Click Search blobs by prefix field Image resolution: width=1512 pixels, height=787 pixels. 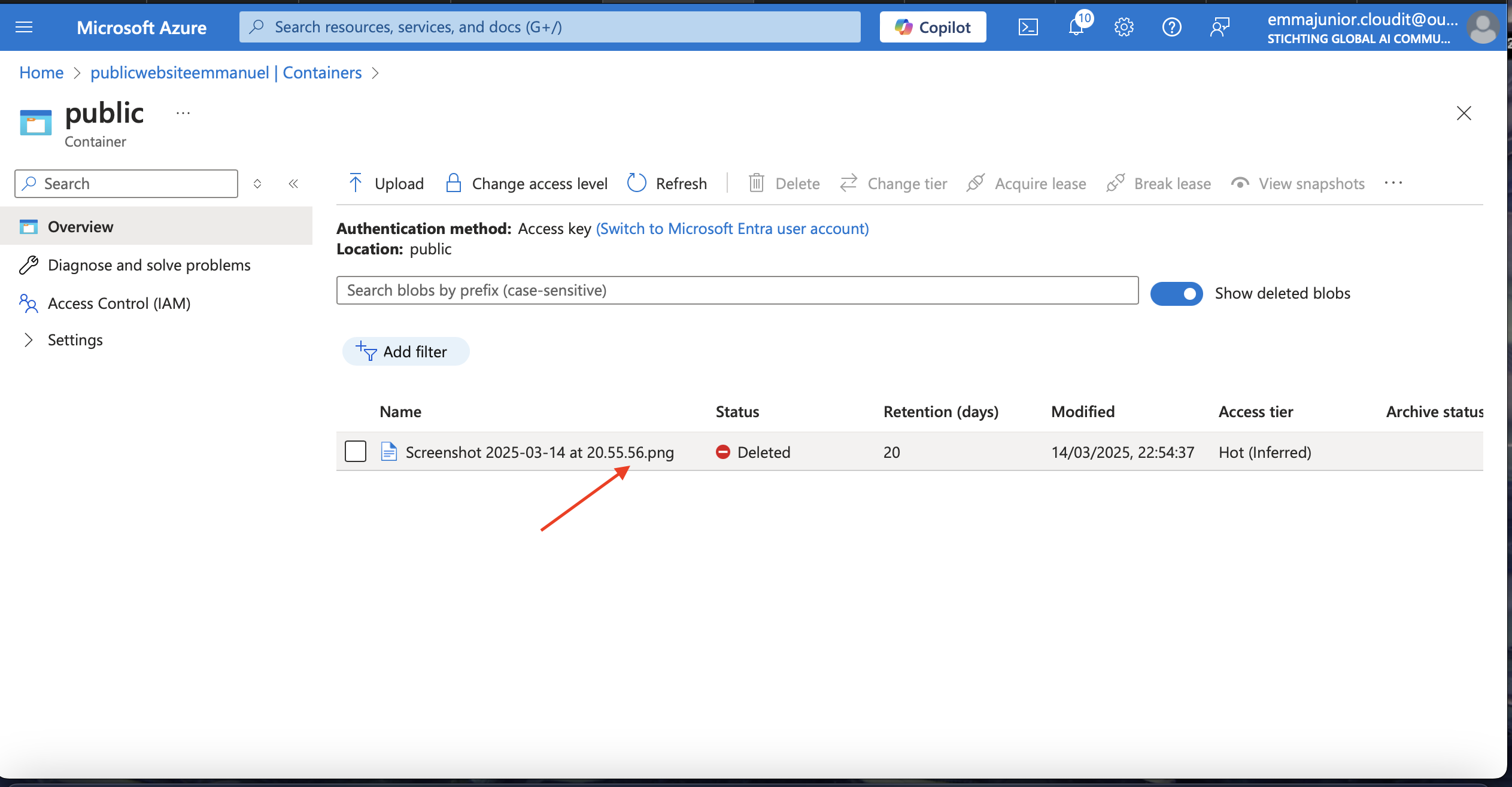[737, 290]
